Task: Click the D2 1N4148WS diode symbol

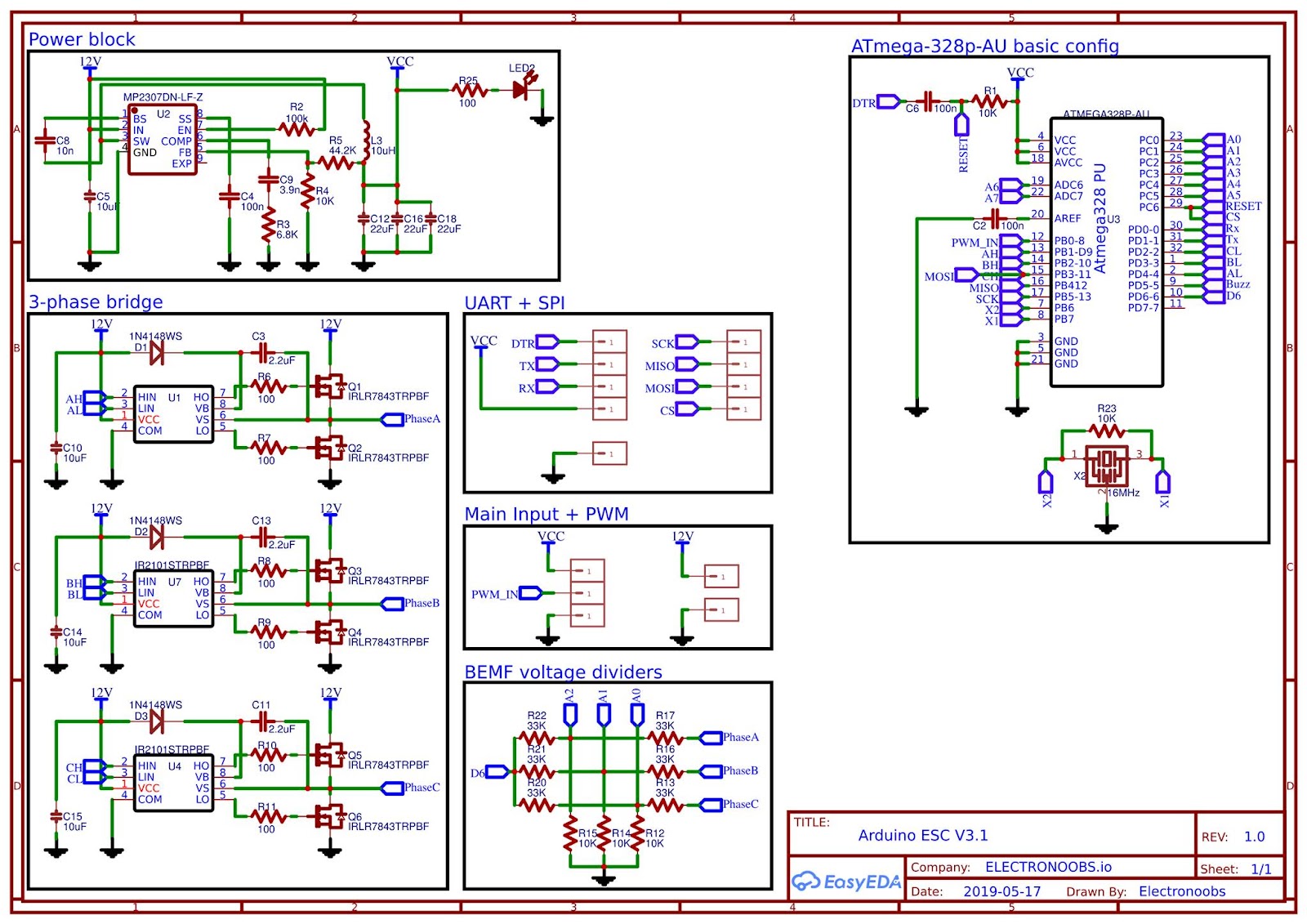Action: (x=158, y=537)
